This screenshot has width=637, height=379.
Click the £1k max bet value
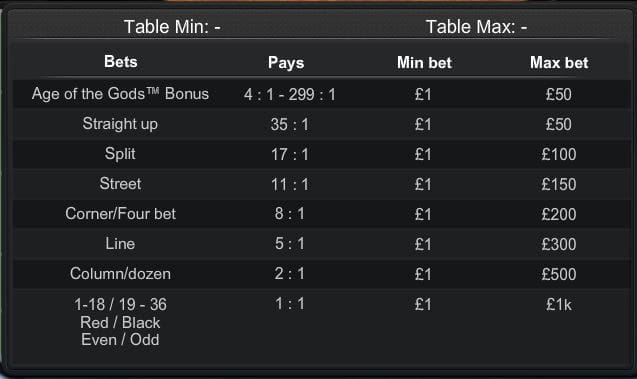pos(559,305)
